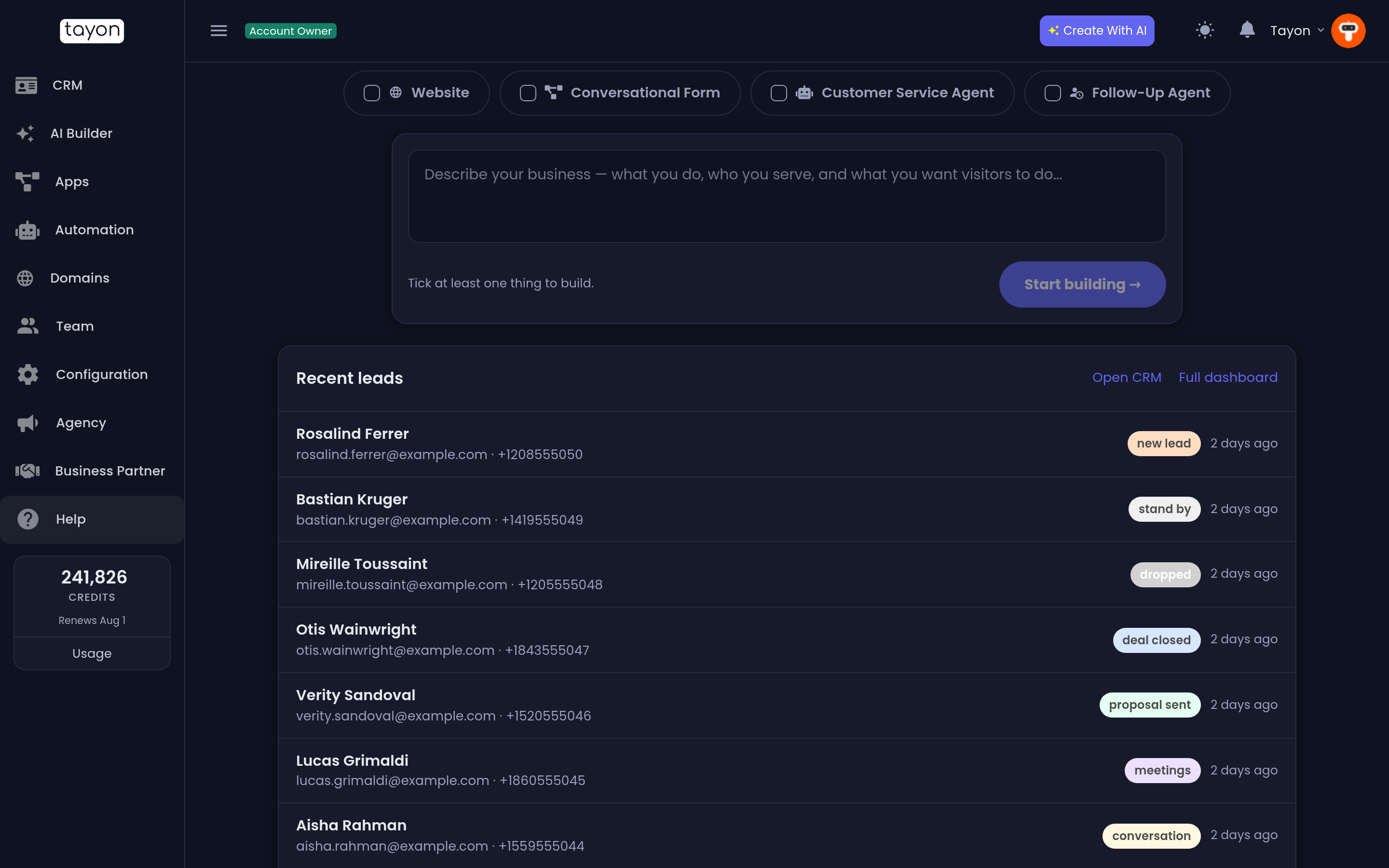Open notifications bell icon
1389x868 pixels.
coord(1247,30)
